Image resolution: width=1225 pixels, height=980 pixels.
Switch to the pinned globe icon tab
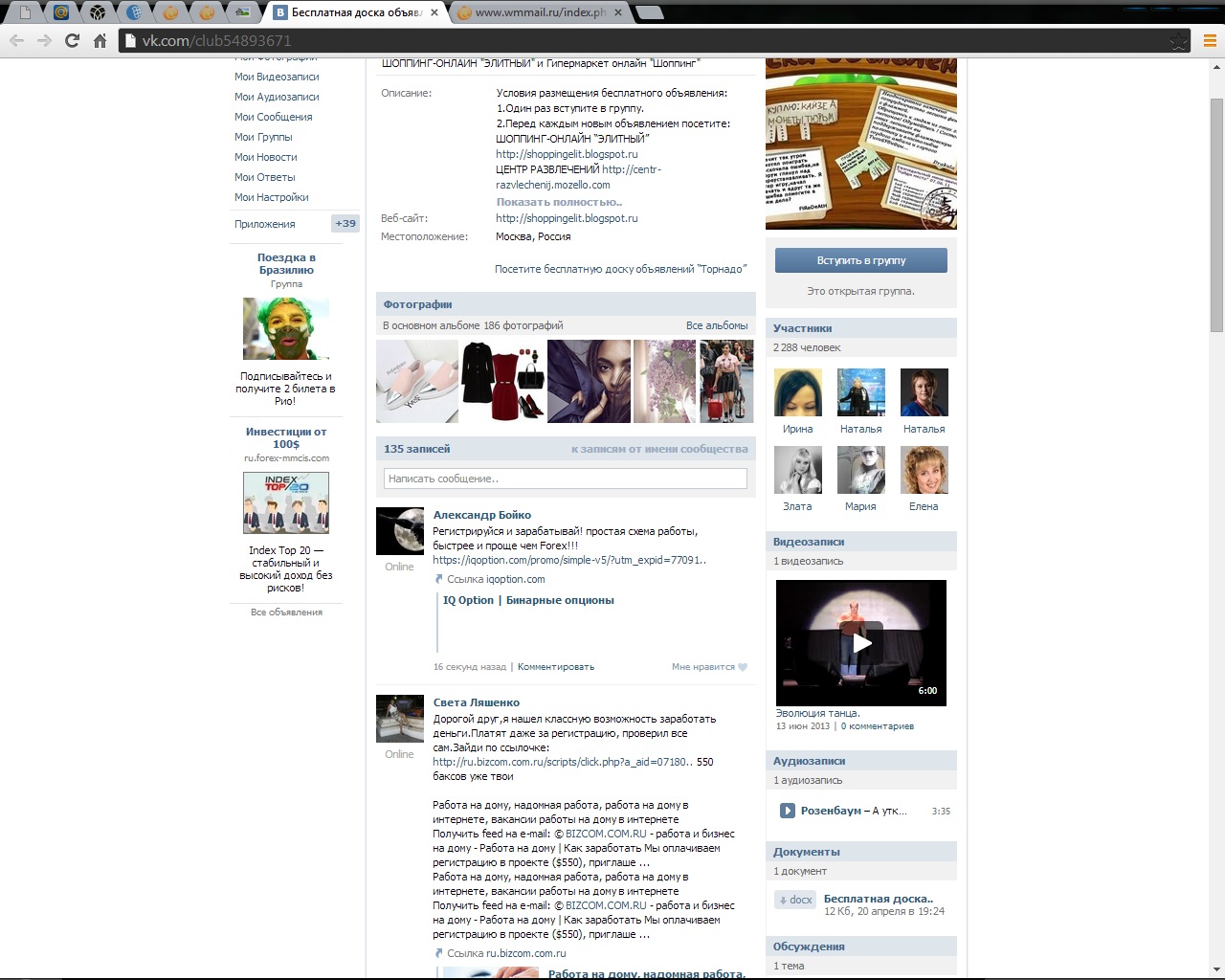coord(135,12)
